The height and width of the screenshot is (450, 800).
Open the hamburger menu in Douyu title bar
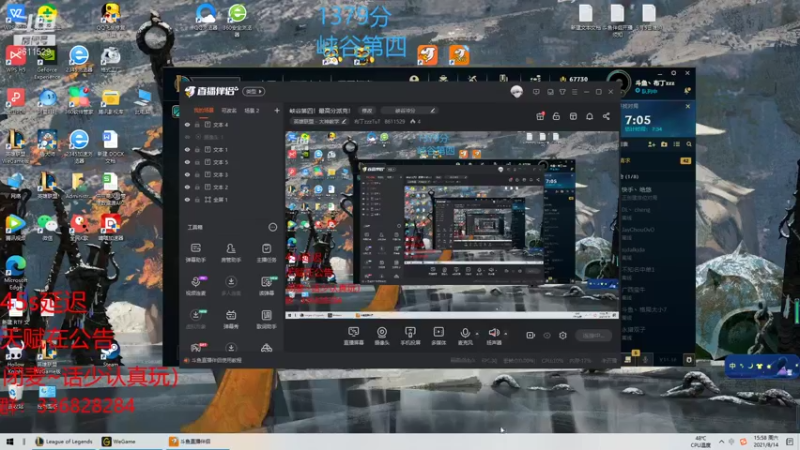[574, 92]
